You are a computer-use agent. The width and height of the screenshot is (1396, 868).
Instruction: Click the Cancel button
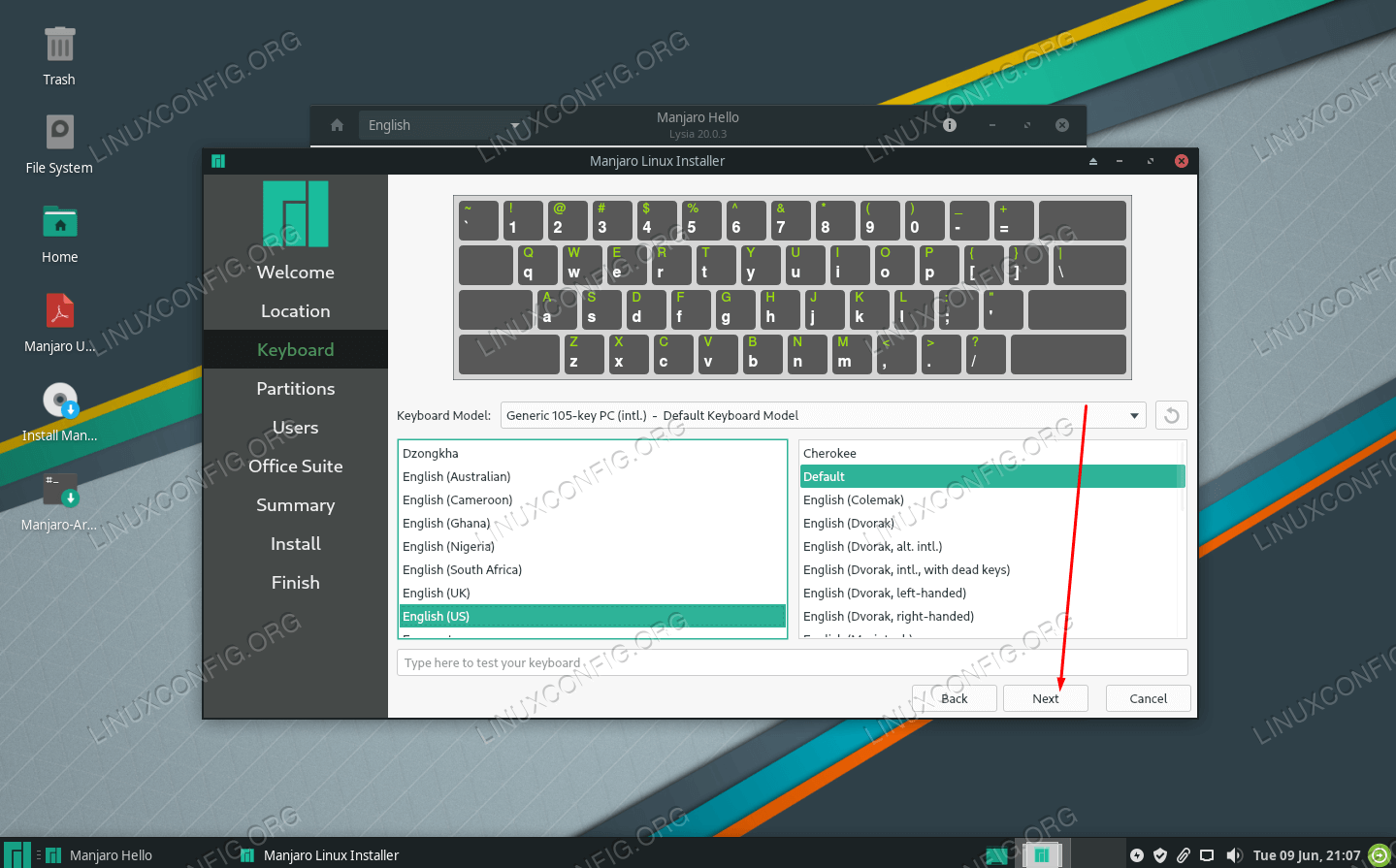tap(1149, 698)
